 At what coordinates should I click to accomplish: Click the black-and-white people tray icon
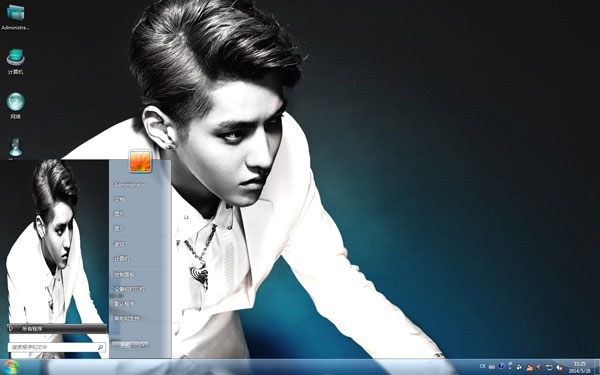pyautogui.click(x=519, y=367)
